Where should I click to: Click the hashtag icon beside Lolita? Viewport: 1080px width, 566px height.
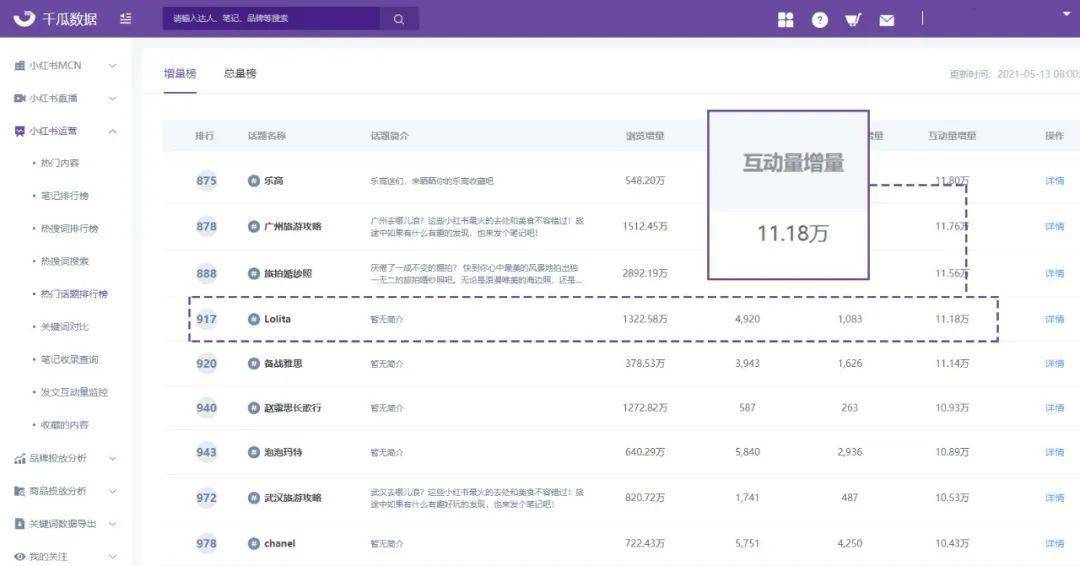[253, 319]
